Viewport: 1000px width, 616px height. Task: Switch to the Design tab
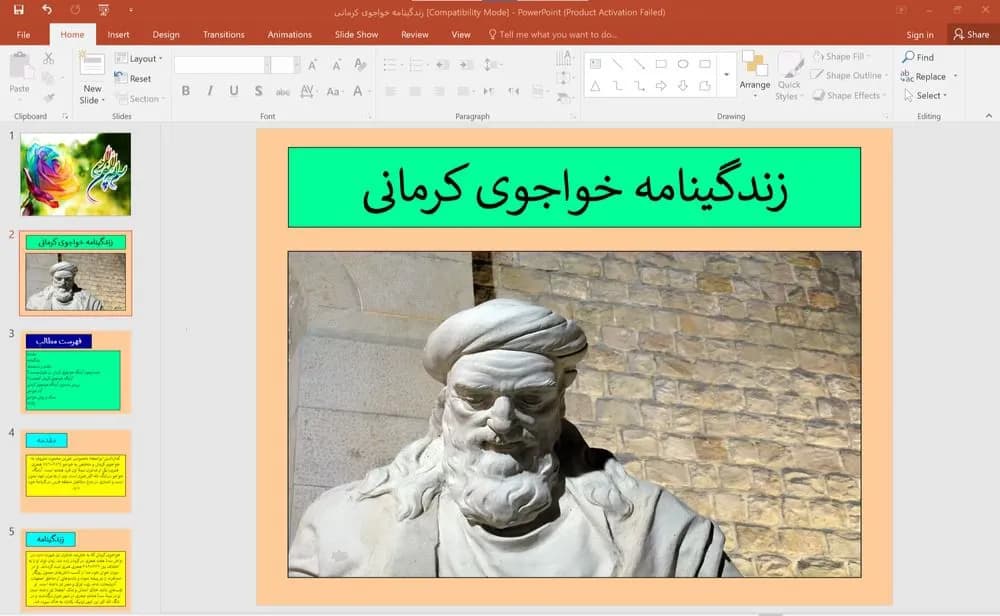tap(166, 34)
